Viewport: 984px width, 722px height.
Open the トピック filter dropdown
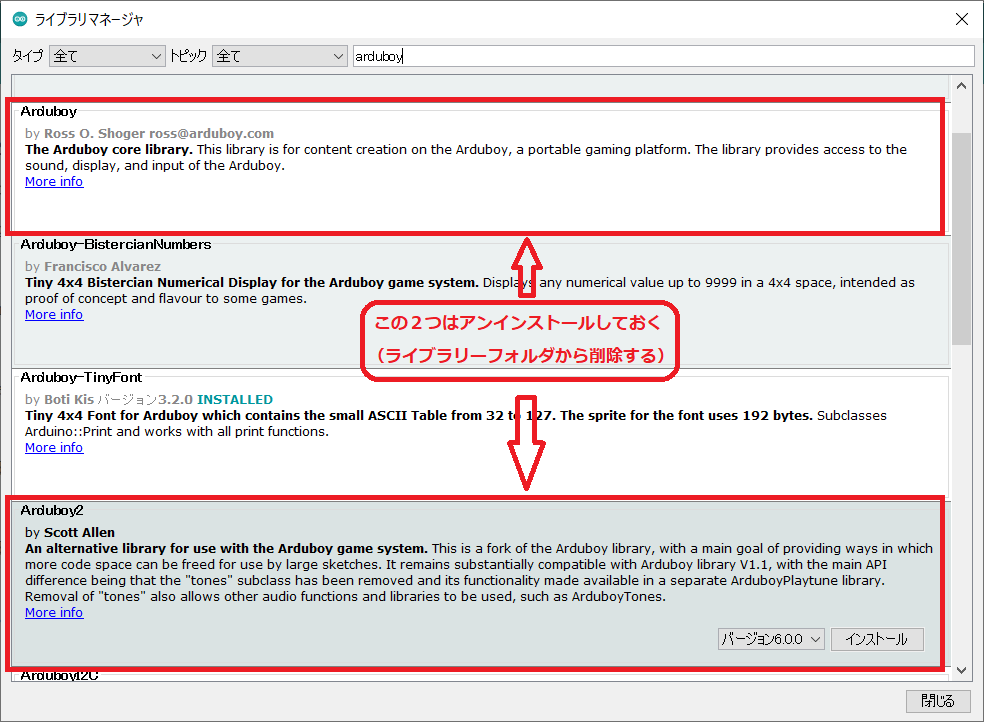[x=280, y=56]
